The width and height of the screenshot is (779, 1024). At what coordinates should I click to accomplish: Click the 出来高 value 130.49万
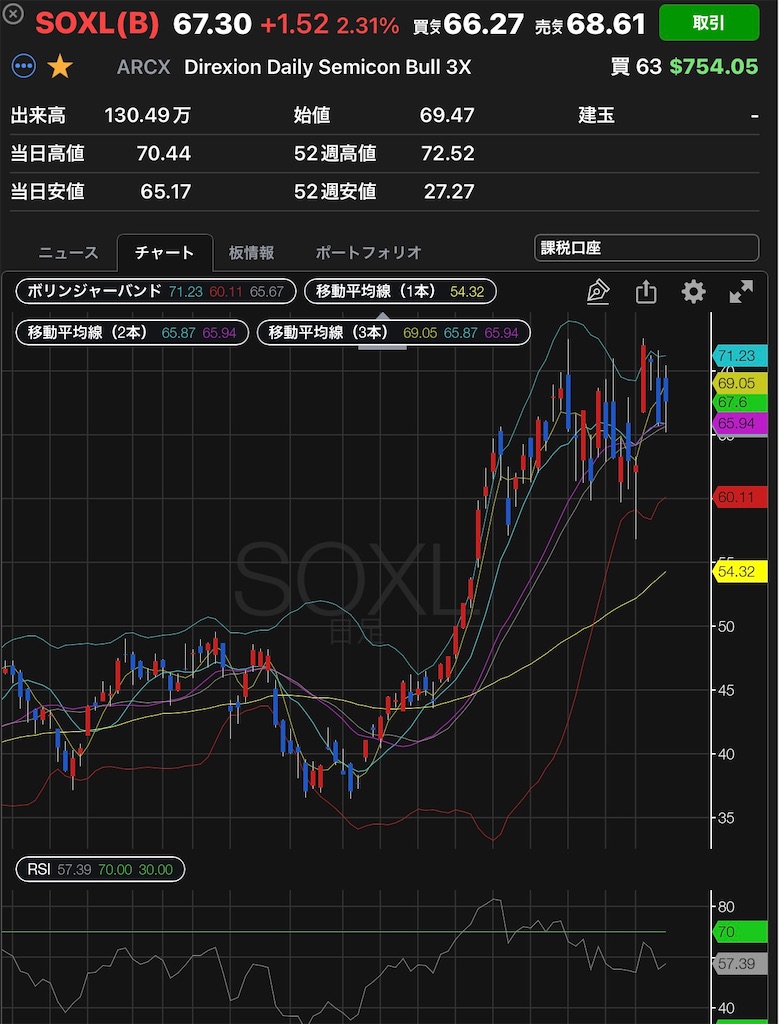(x=148, y=116)
